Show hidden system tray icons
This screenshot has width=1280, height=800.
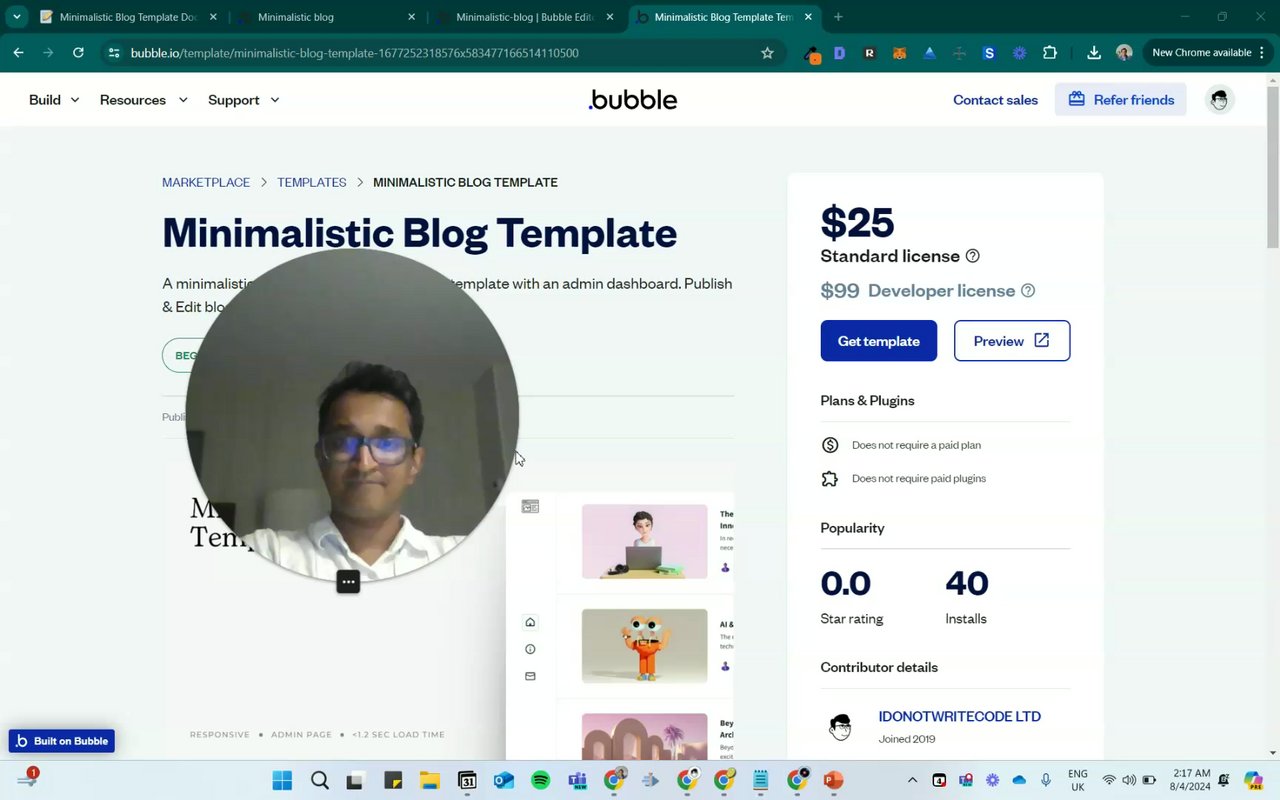pyautogui.click(x=912, y=780)
